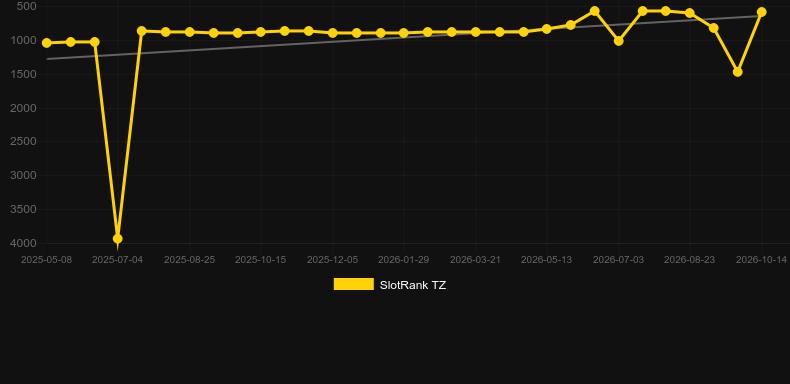Toggle the SlotRank TZ legend yellow swatch

(354, 284)
